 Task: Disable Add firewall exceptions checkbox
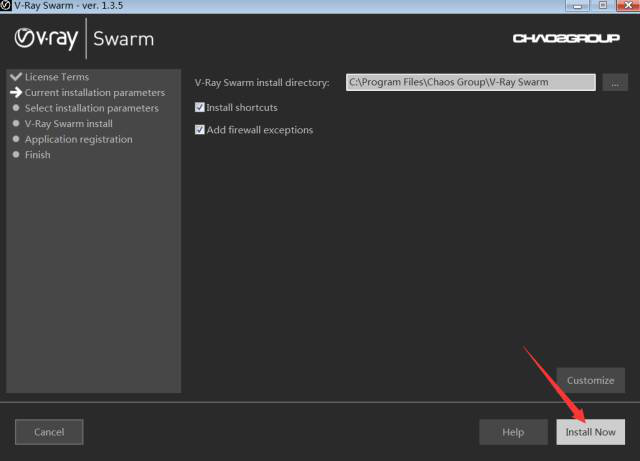pyautogui.click(x=200, y=130)
